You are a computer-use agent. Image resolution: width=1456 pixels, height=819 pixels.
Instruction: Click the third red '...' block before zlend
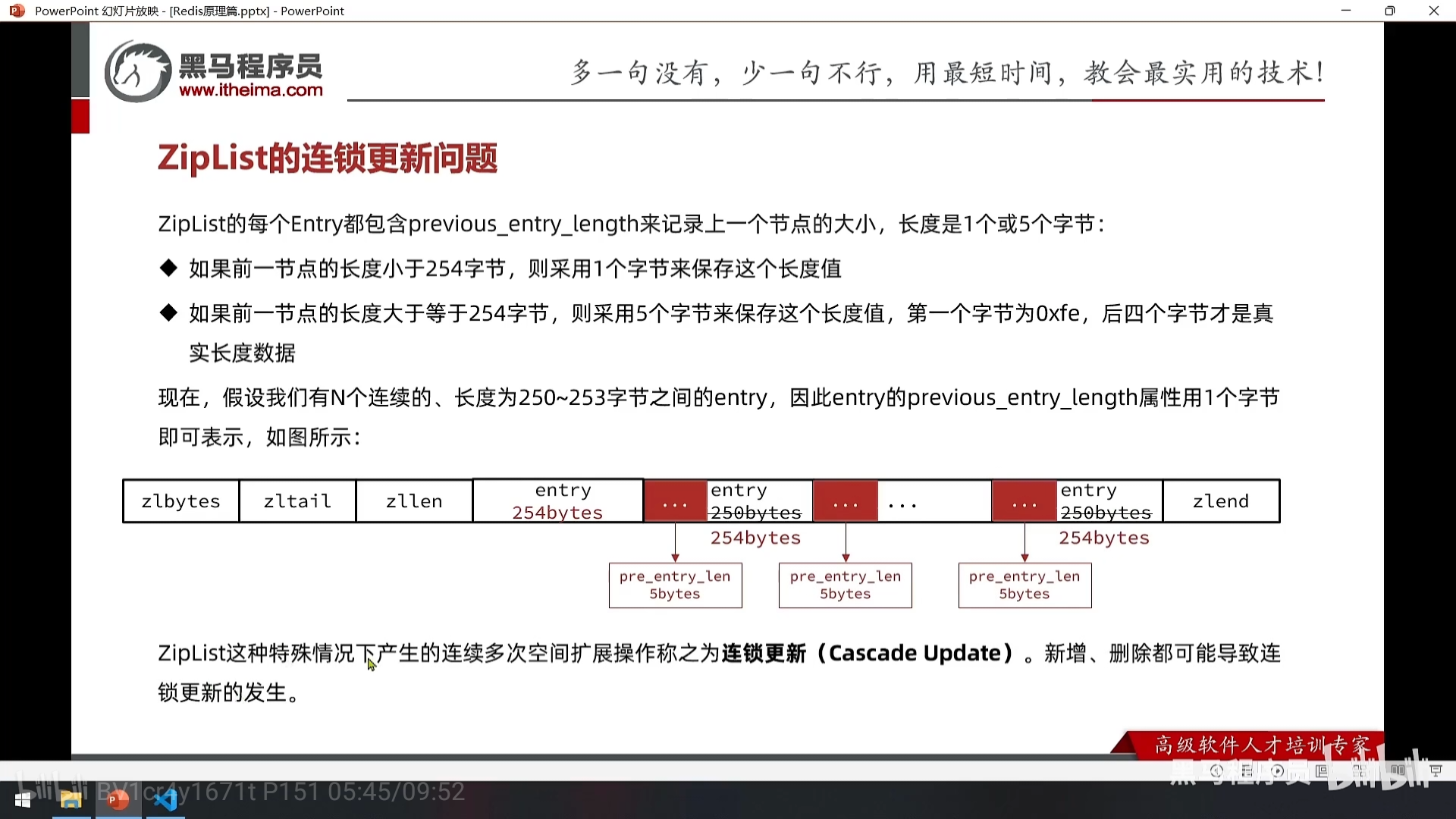[x=1025, y=501]
